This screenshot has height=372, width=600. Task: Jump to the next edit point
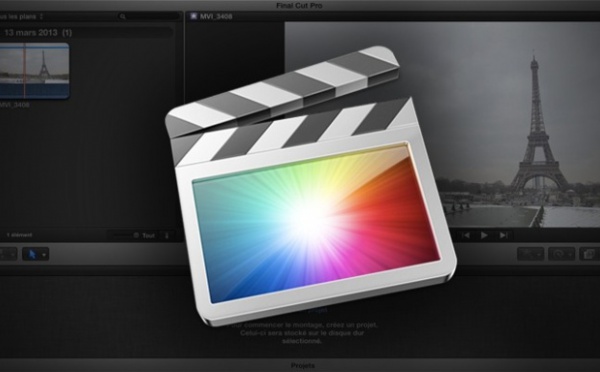tap(503, 235)
